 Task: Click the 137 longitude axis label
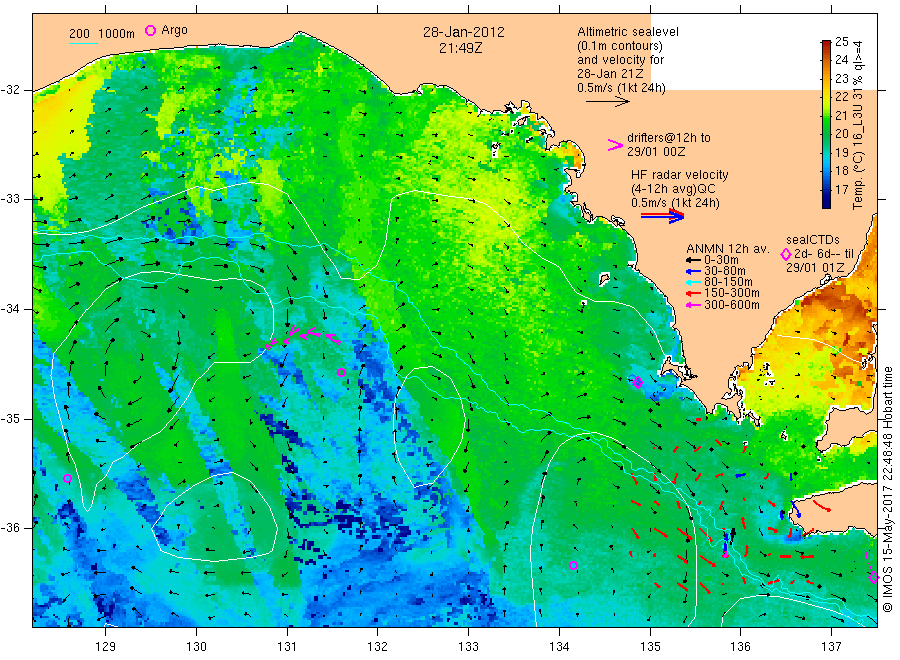coord(832,647)
